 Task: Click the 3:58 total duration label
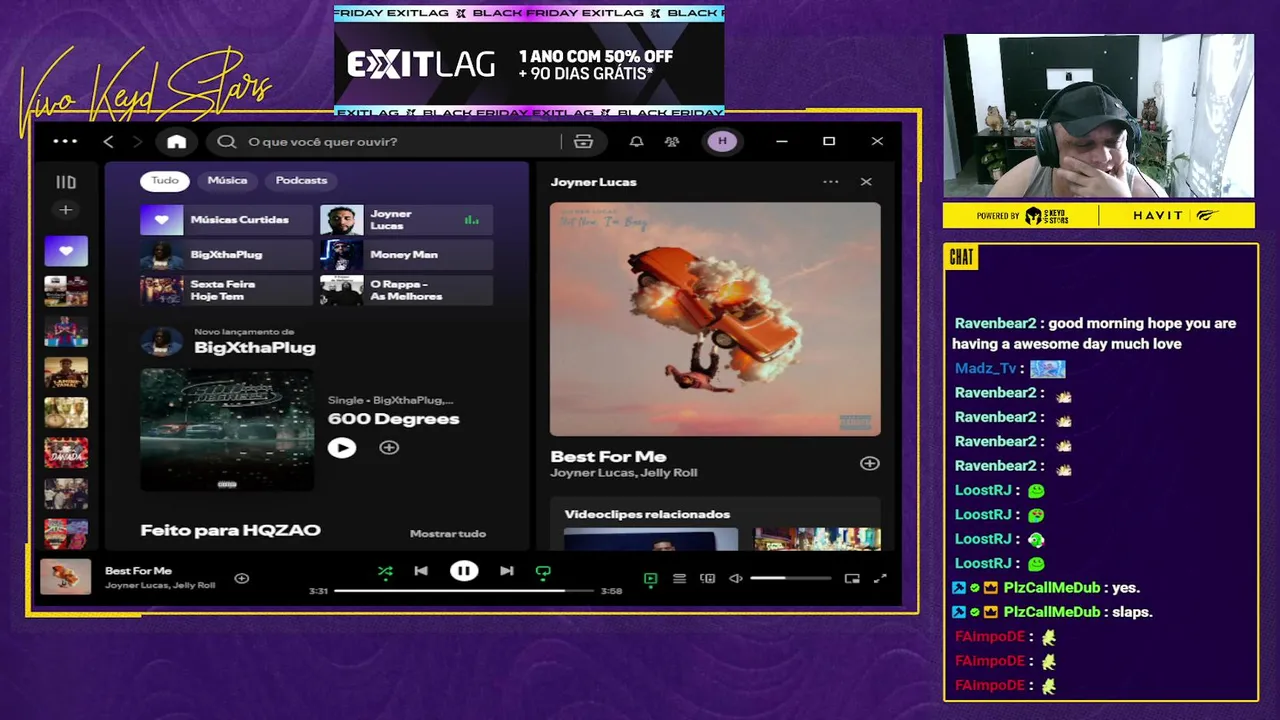click(x=611, y=591)
